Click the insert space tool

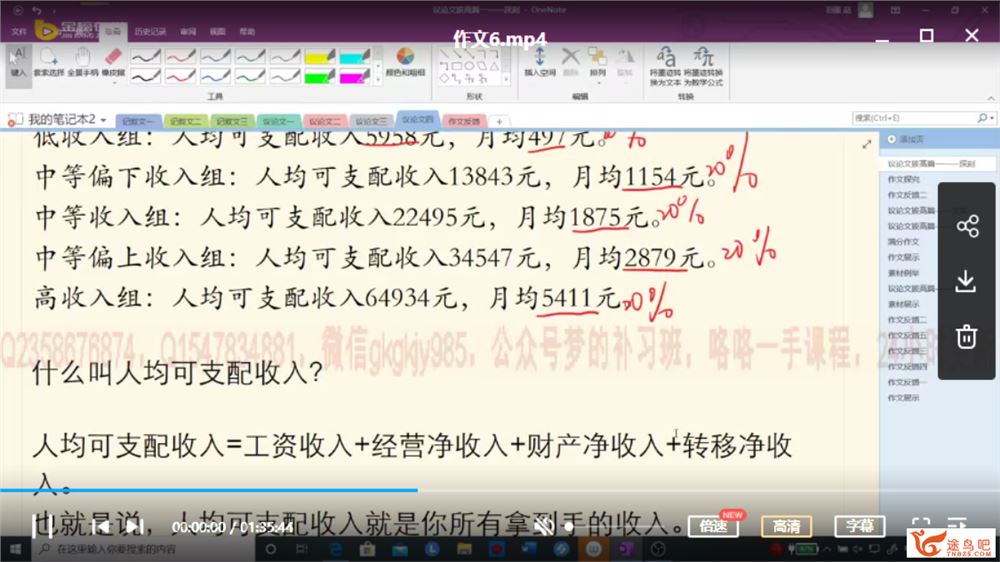point(540,63)
